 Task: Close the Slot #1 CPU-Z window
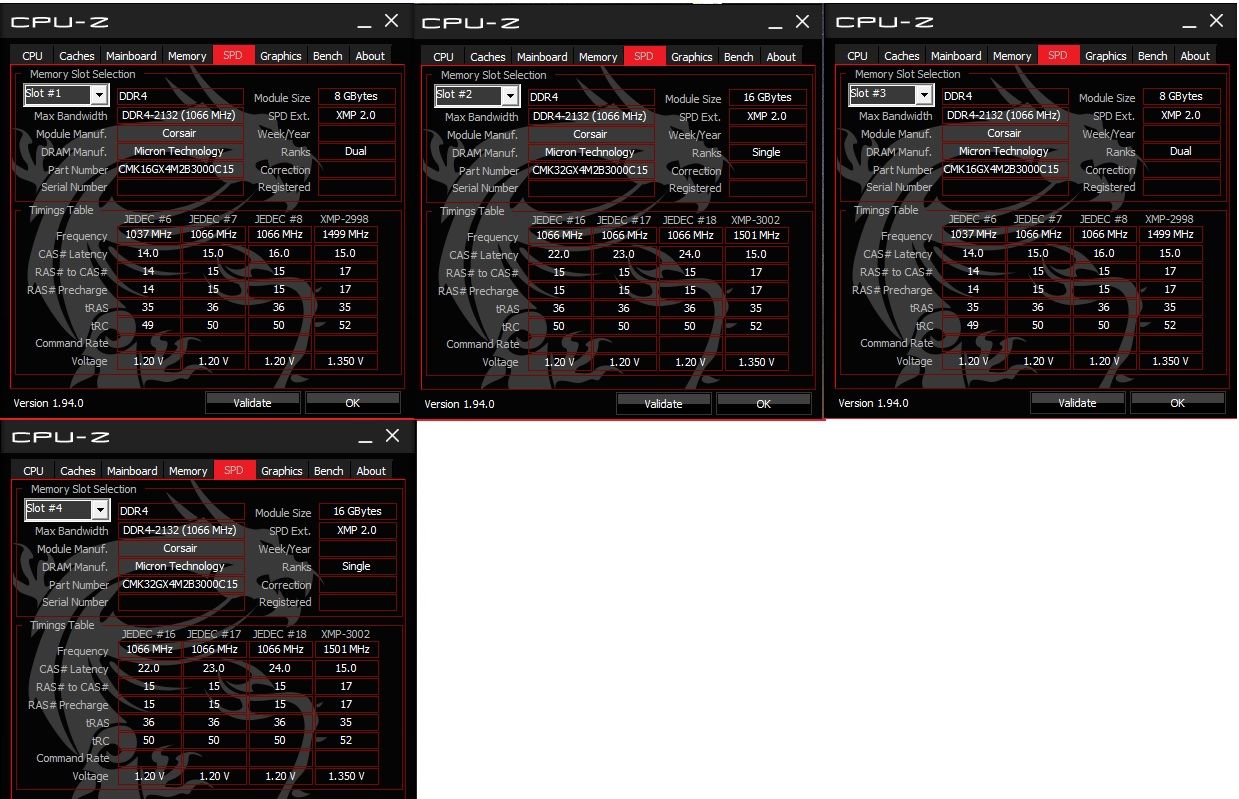391,20
